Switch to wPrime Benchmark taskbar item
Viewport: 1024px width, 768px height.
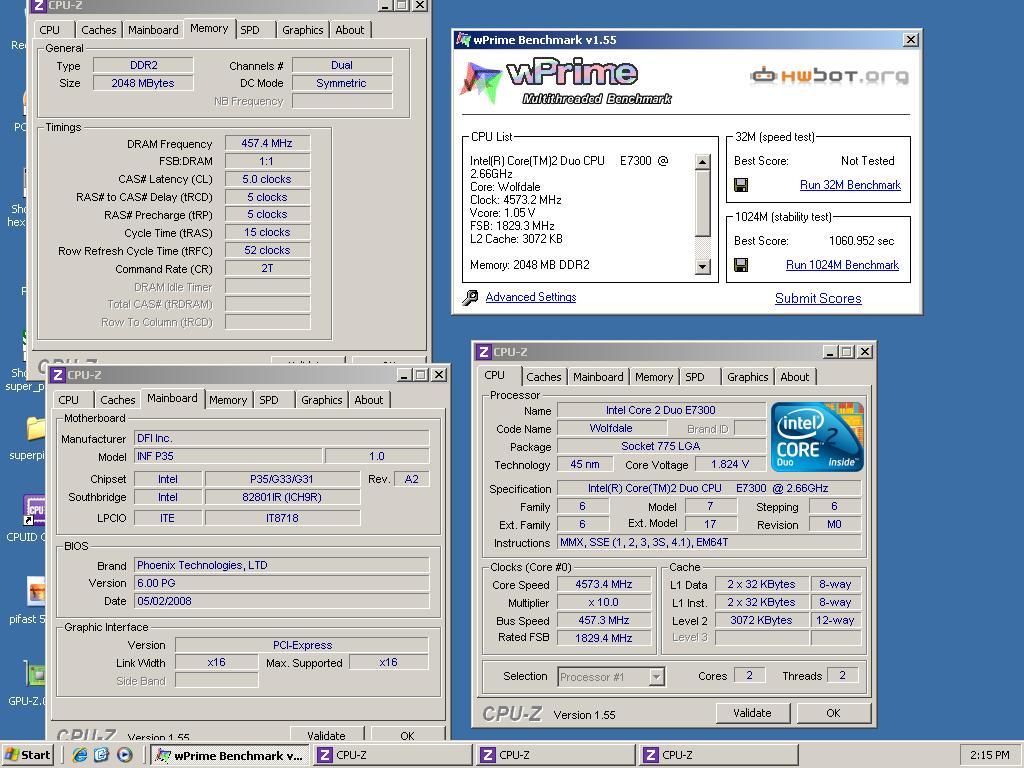pos(229,756)
